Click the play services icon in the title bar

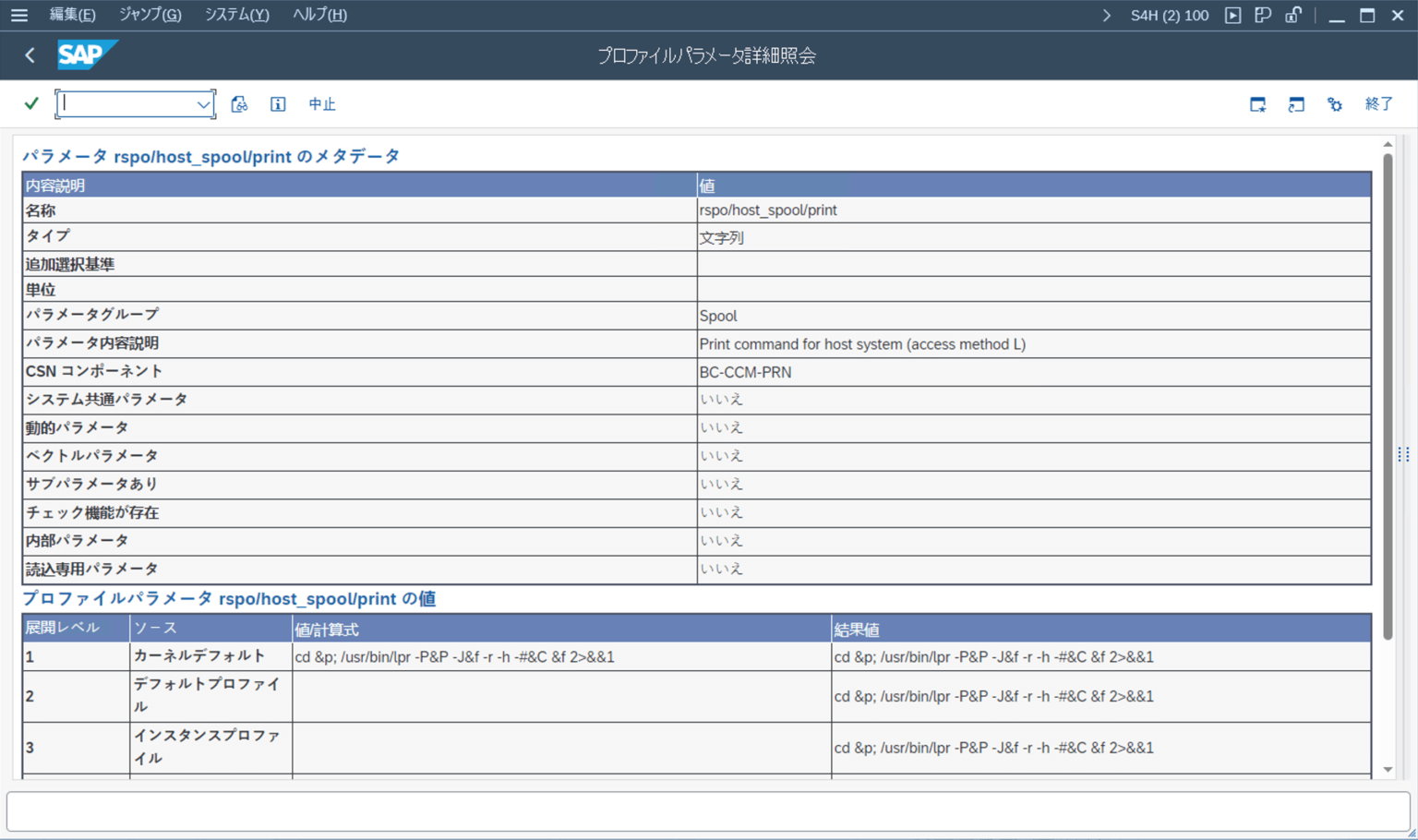[1232, 15]
